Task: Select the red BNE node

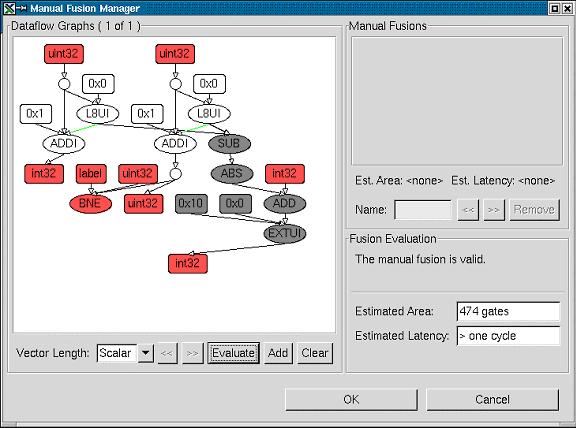Action: 90,204
